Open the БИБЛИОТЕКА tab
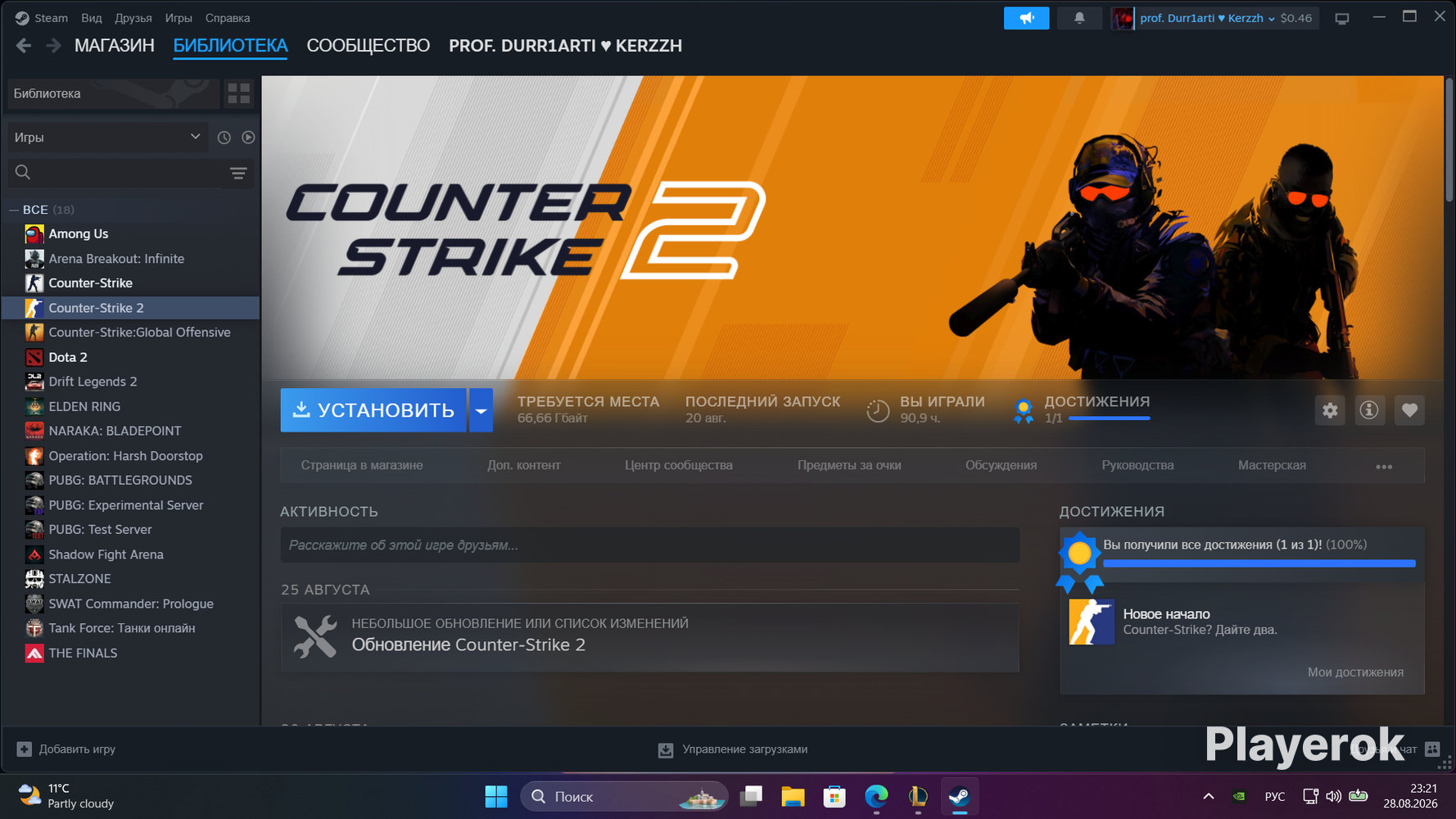1456x819 pixels. point(231,46)
